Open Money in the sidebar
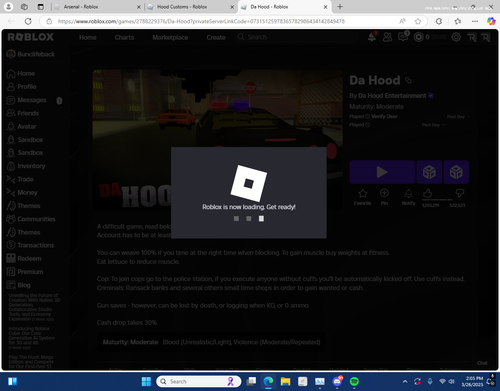 pos(22,193)
